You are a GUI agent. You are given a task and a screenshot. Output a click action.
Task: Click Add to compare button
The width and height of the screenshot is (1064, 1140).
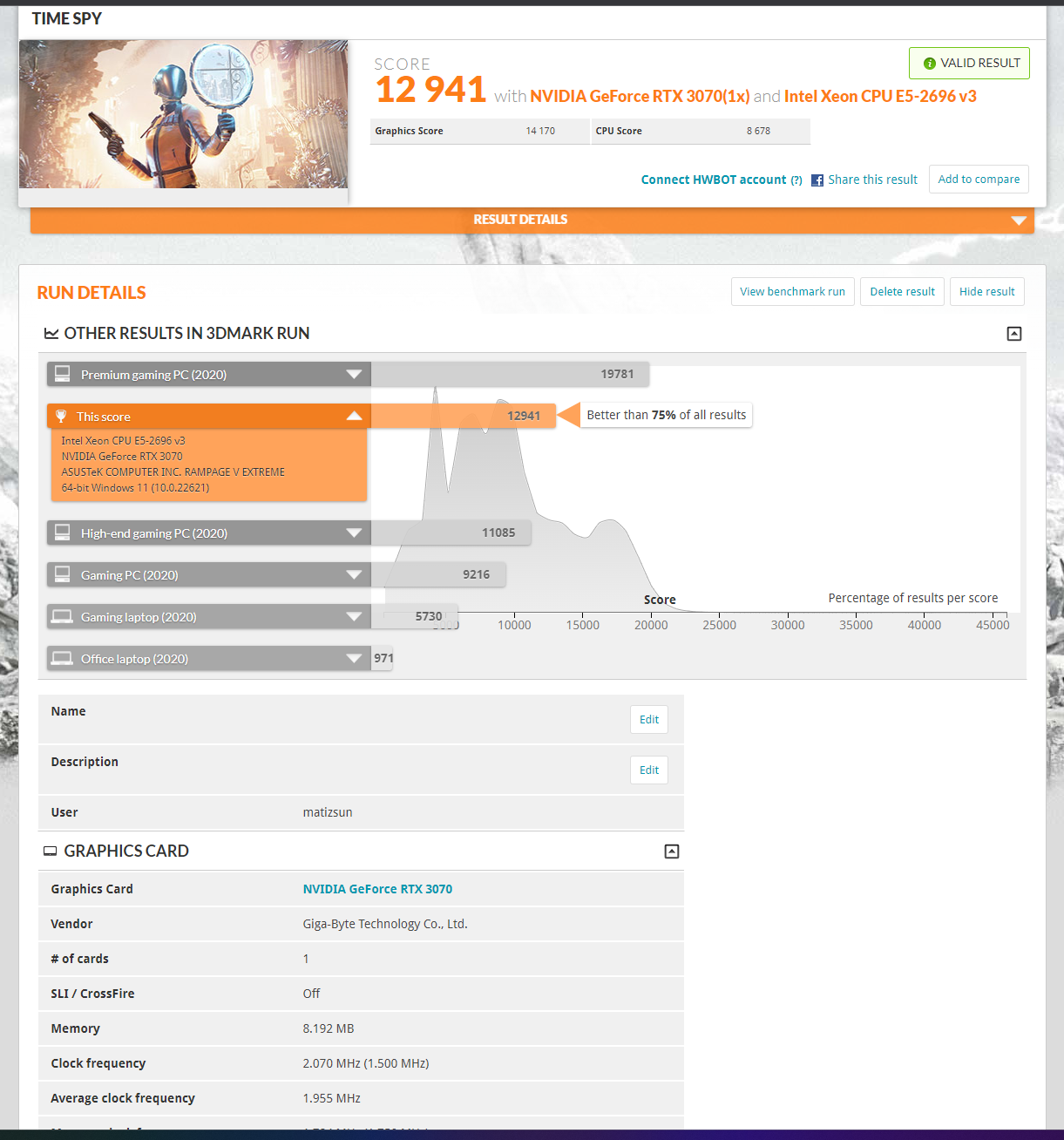pos(979,180)
